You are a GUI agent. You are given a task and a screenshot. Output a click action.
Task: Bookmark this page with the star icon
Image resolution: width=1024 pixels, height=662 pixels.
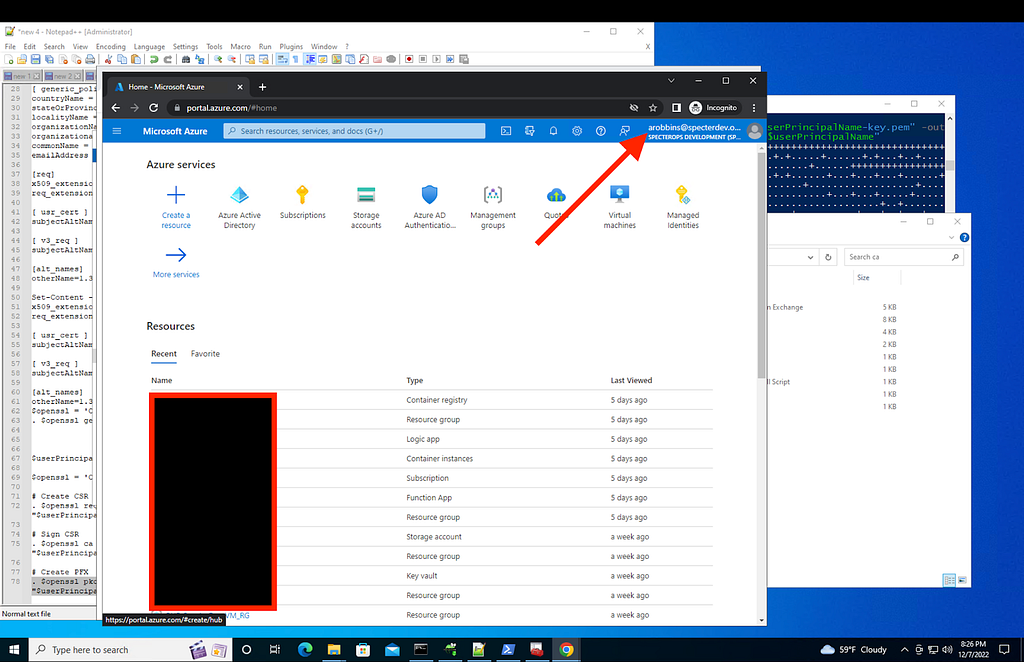coord(652,108)
